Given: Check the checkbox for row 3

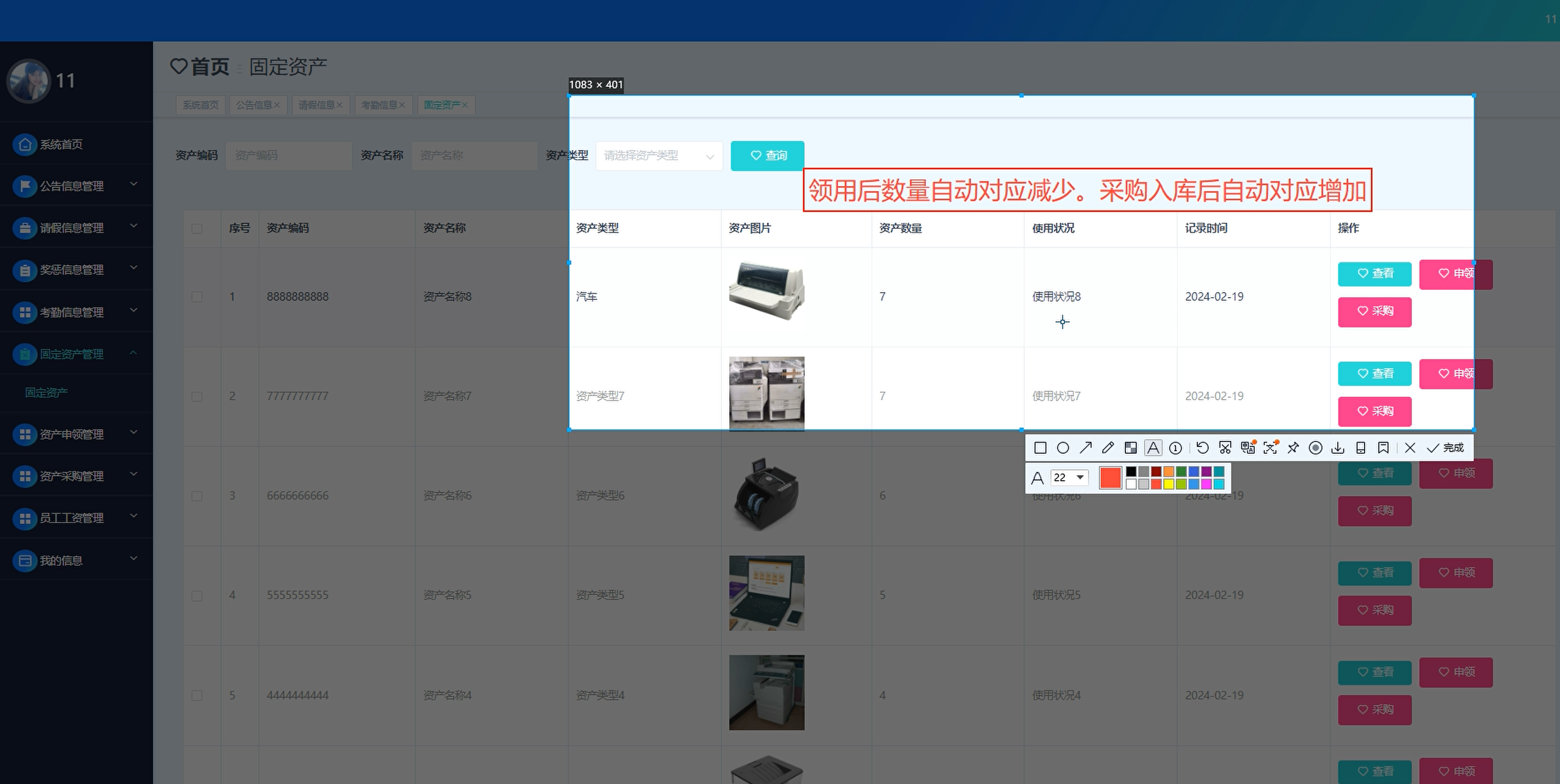Looking at the screenshot, I should 197,496.
